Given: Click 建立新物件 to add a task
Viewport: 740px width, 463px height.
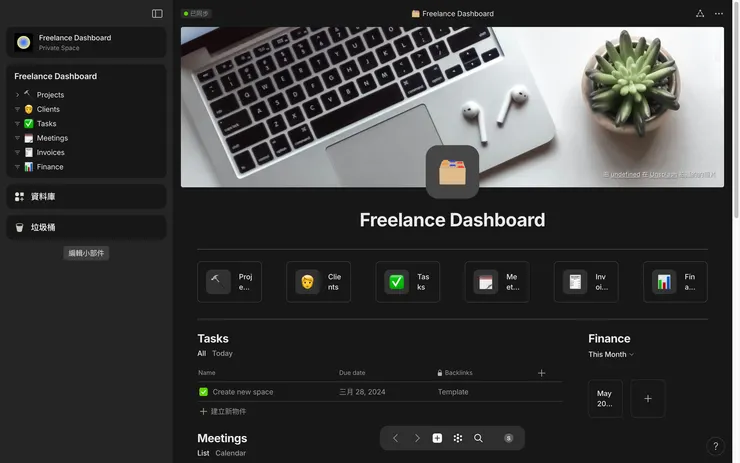Looking at the screenshot, I should click(223, 412).
